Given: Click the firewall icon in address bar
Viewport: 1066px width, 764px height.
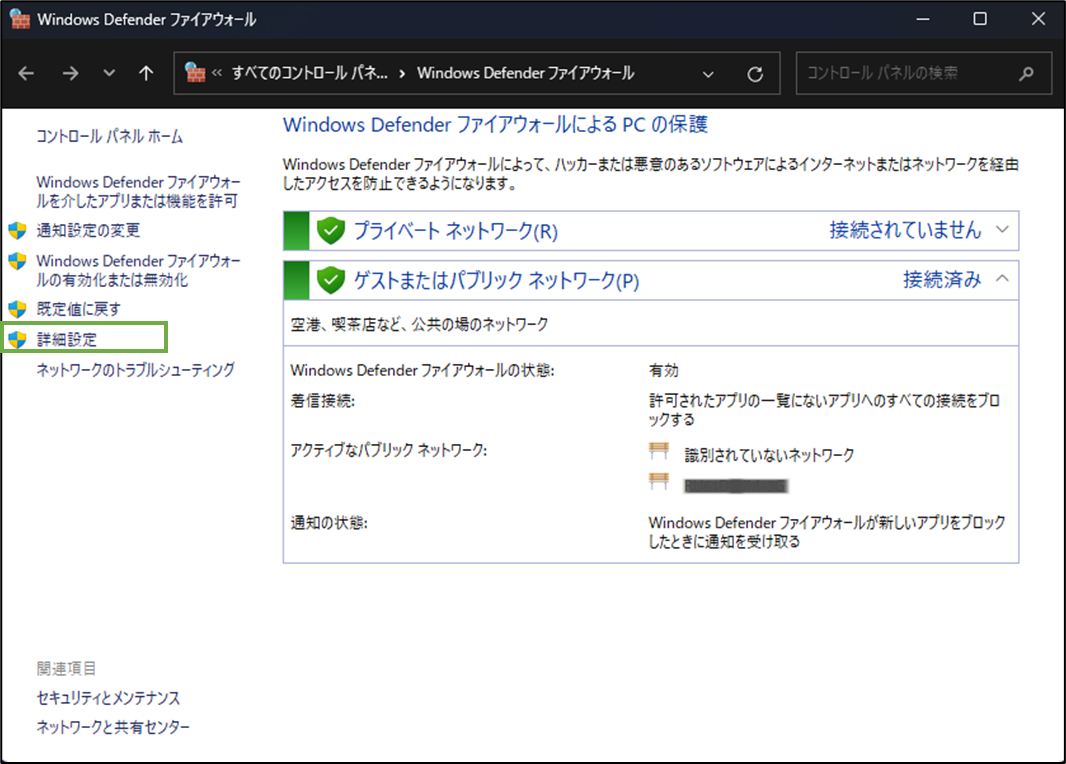Looking at the screenshot, I should 195,73.
